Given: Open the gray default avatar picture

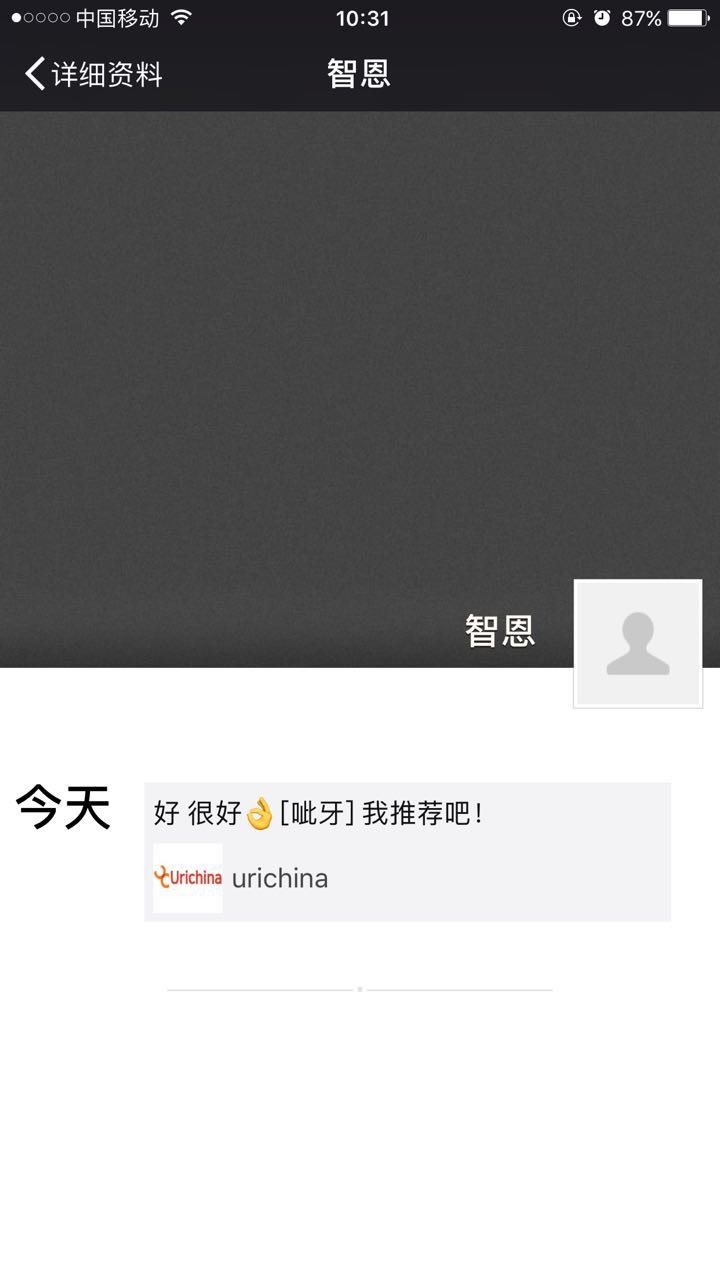Looking at the screenshot, I should coord(638,644).
